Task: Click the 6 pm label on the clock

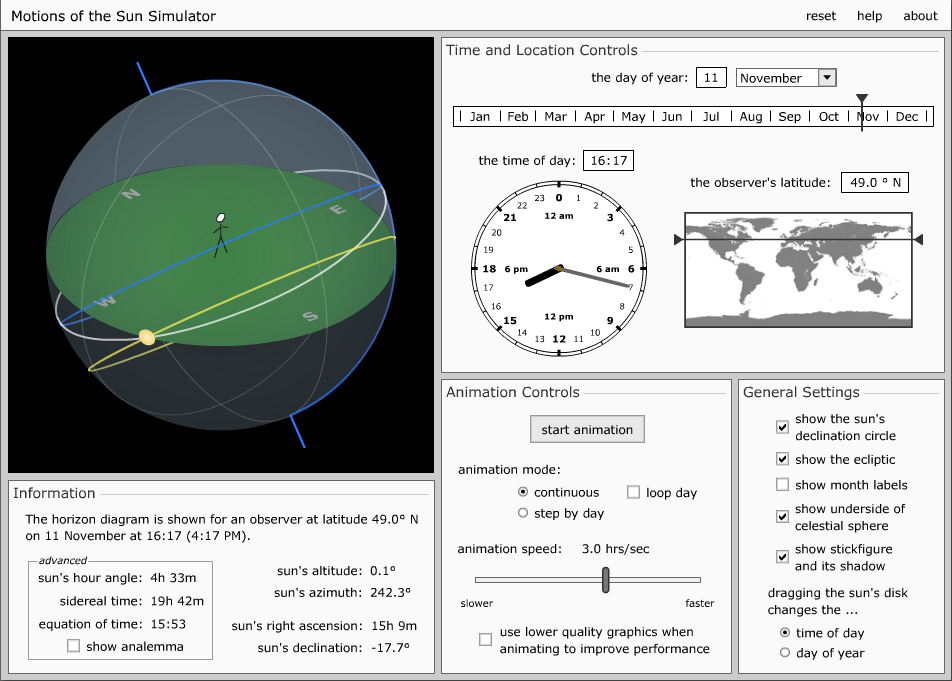Action: (516, 269)
